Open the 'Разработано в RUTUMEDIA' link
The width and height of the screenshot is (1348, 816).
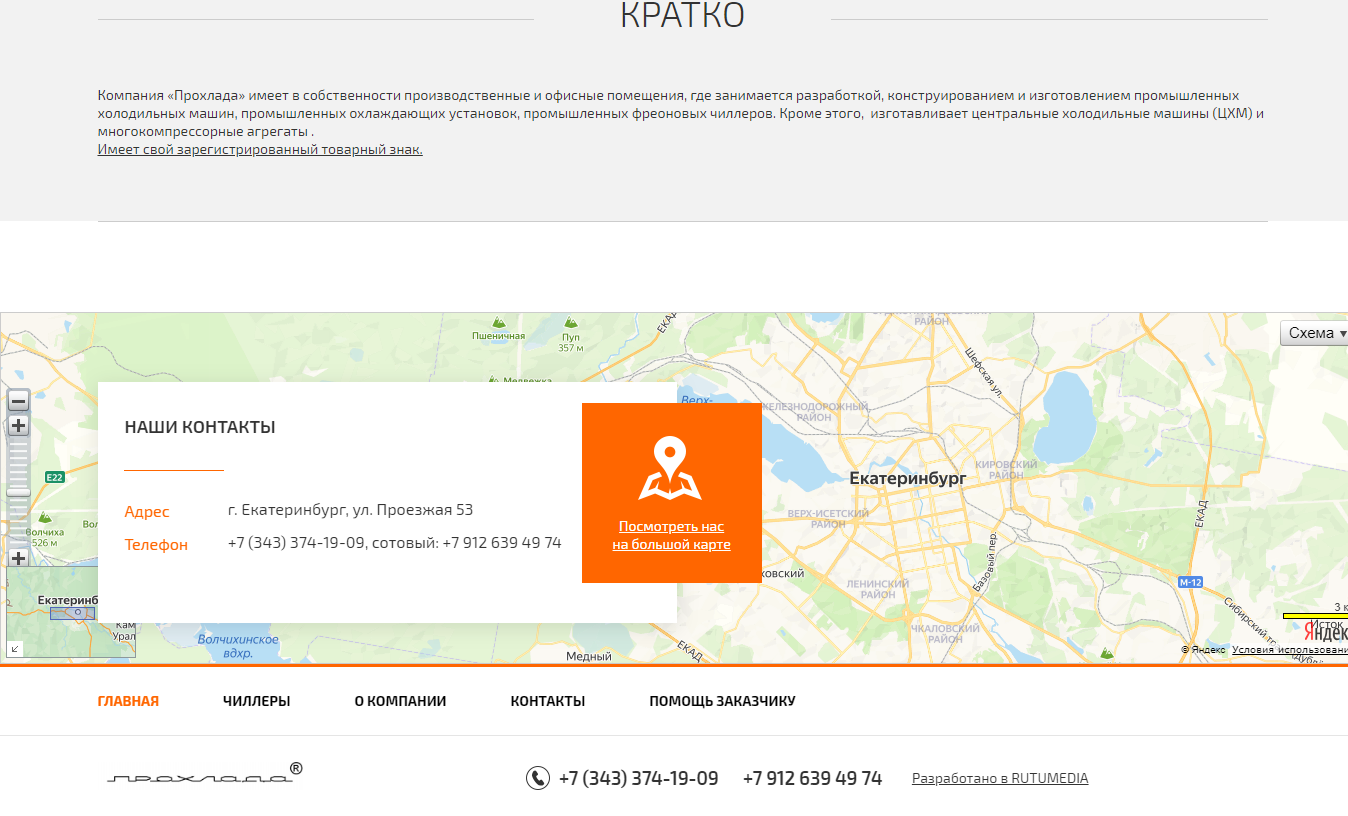click(1000, 778)
